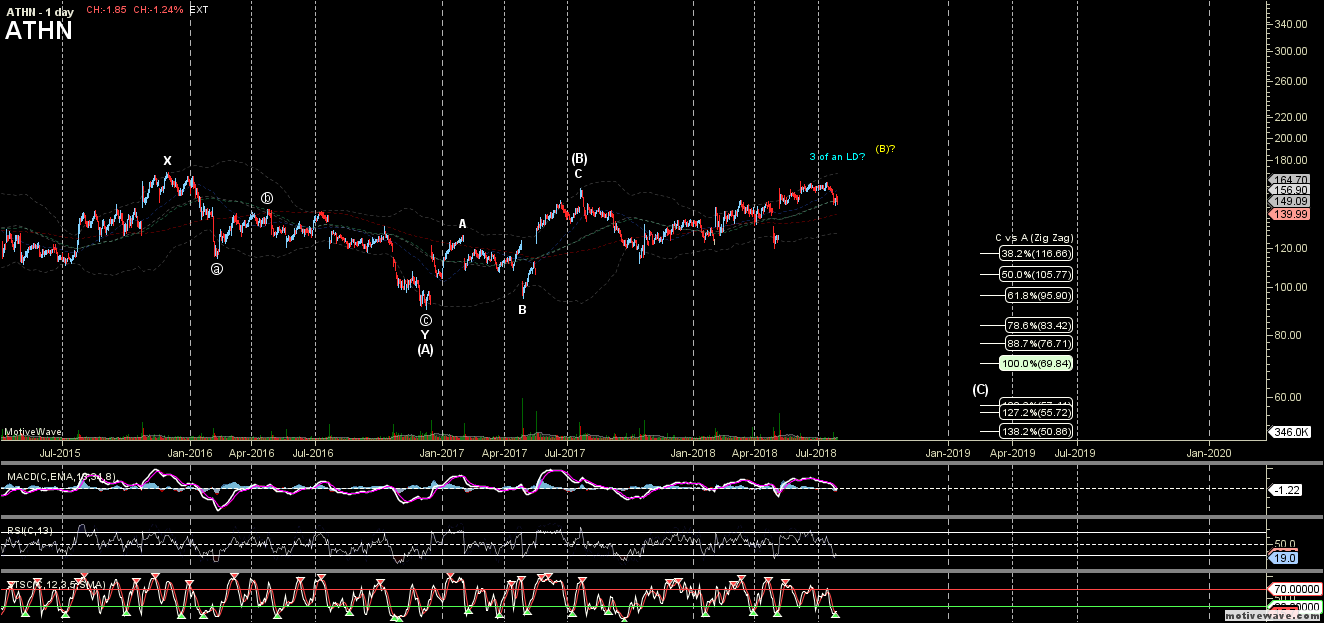This screenshot has width=1324, height=623.
Task: Select the 127.2%(55.72) Fibonacci level
Action: click(1036, 412)
